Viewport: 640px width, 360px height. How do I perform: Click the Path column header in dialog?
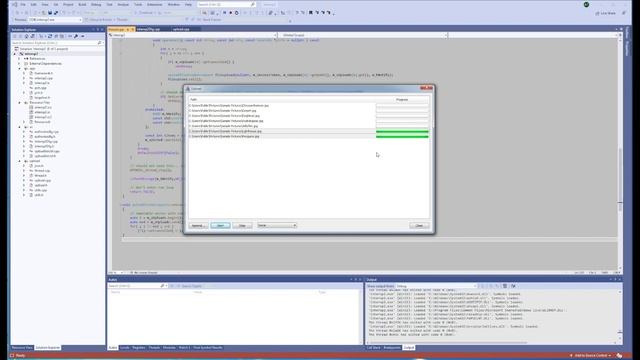[282, 100]
